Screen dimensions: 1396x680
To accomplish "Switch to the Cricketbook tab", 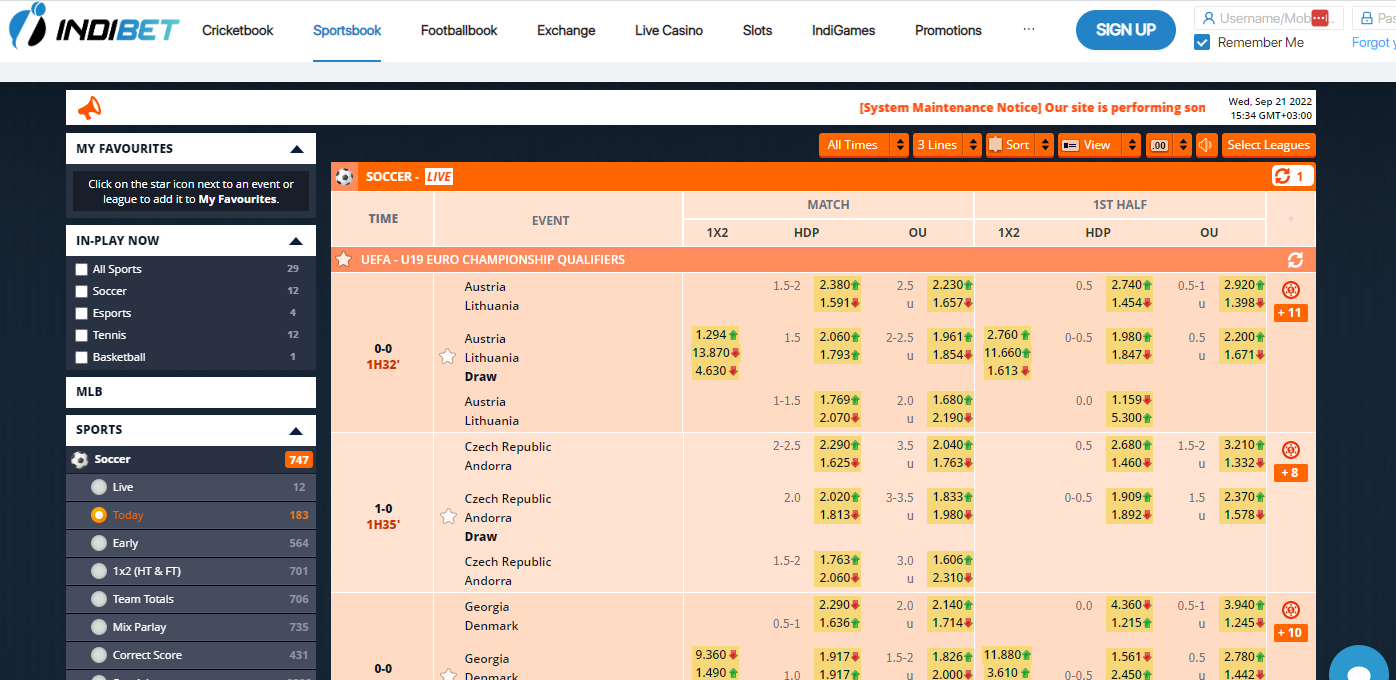I will 238,30.
